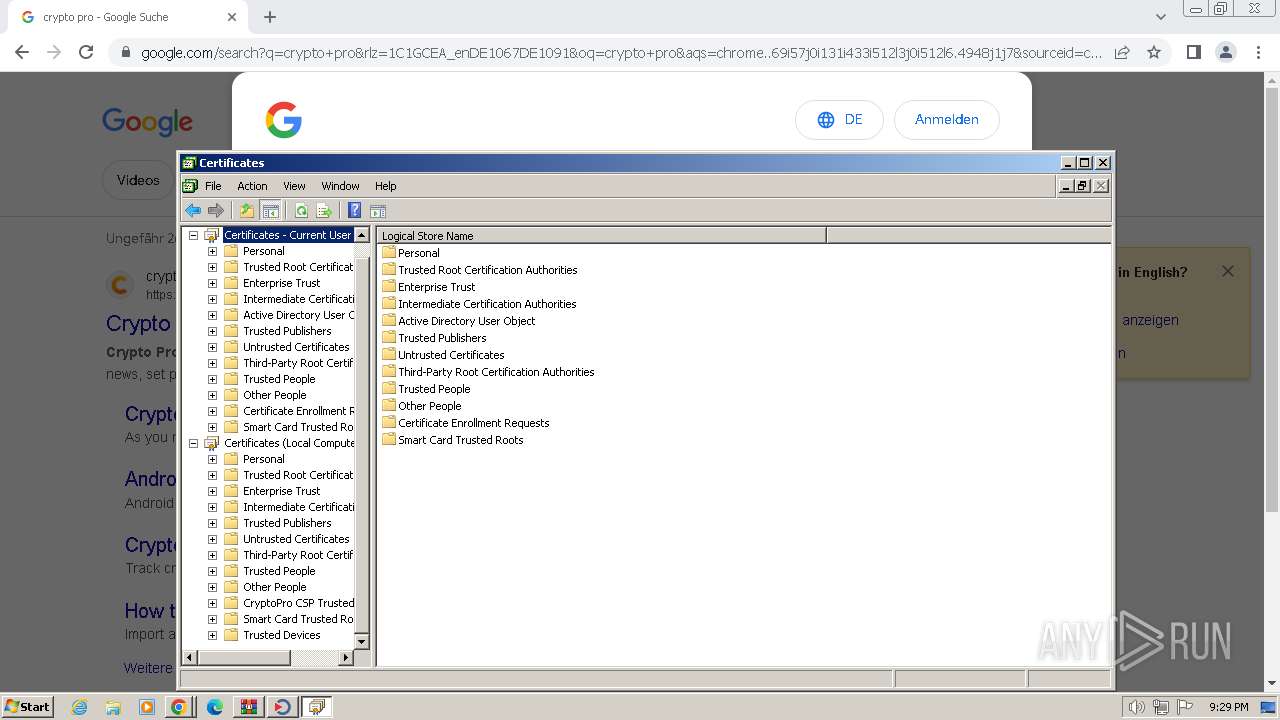This screenshot has width=1280, height=720.
Task: Click Trusted Publishers folder icon in list
Action: click(x=389, y=338)
